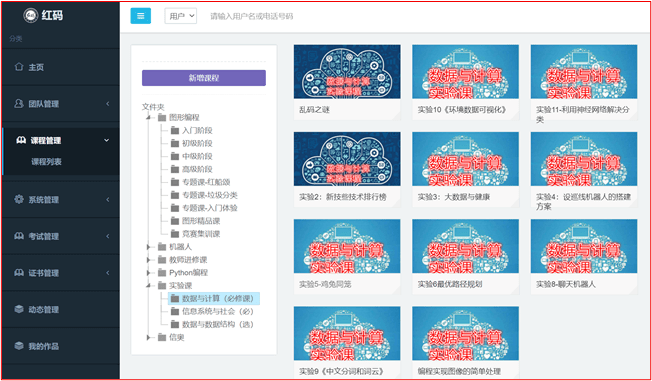This screenshot has height=381, width=652.
Task: Click folder icon beside 入门阶段
Action: click(x=175, y=131)
